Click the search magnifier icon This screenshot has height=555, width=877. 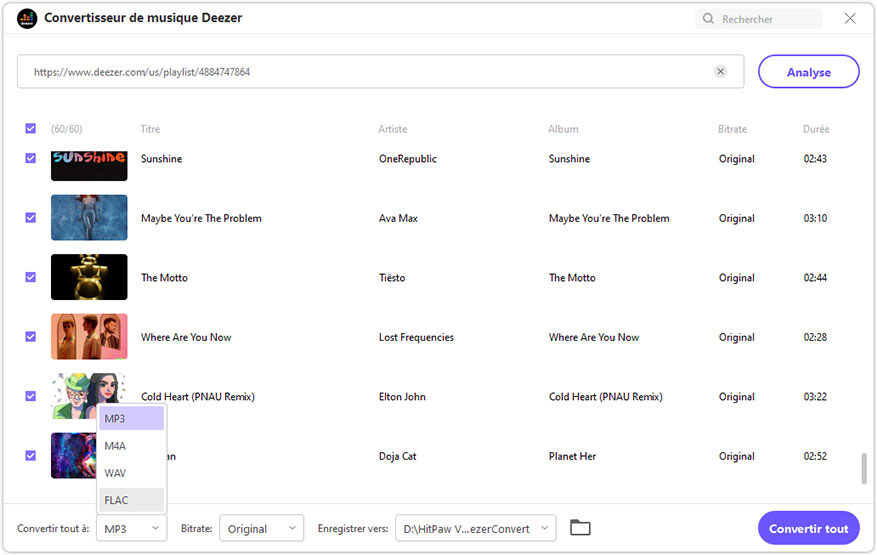[x=708, y=19]
